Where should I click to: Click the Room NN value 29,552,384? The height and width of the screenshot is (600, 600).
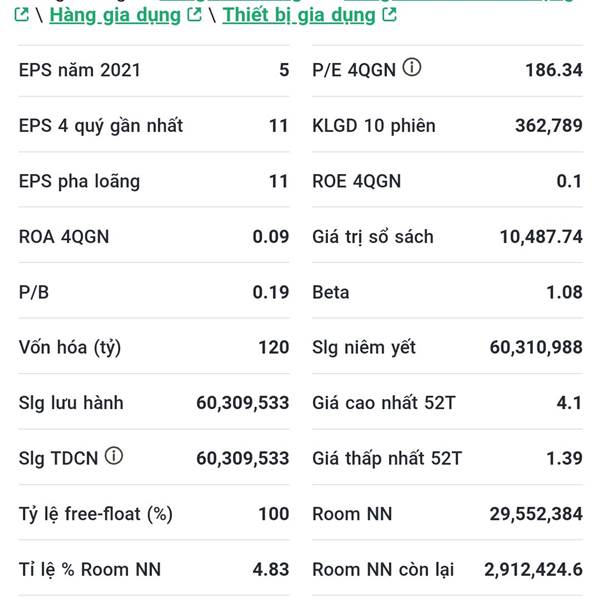535,514
